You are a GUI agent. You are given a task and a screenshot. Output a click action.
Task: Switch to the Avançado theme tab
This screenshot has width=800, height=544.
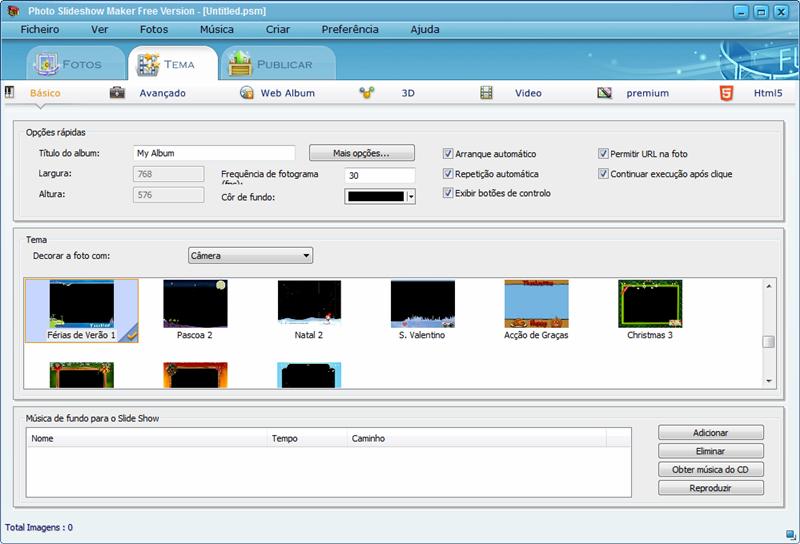click(x=162, y=93)
